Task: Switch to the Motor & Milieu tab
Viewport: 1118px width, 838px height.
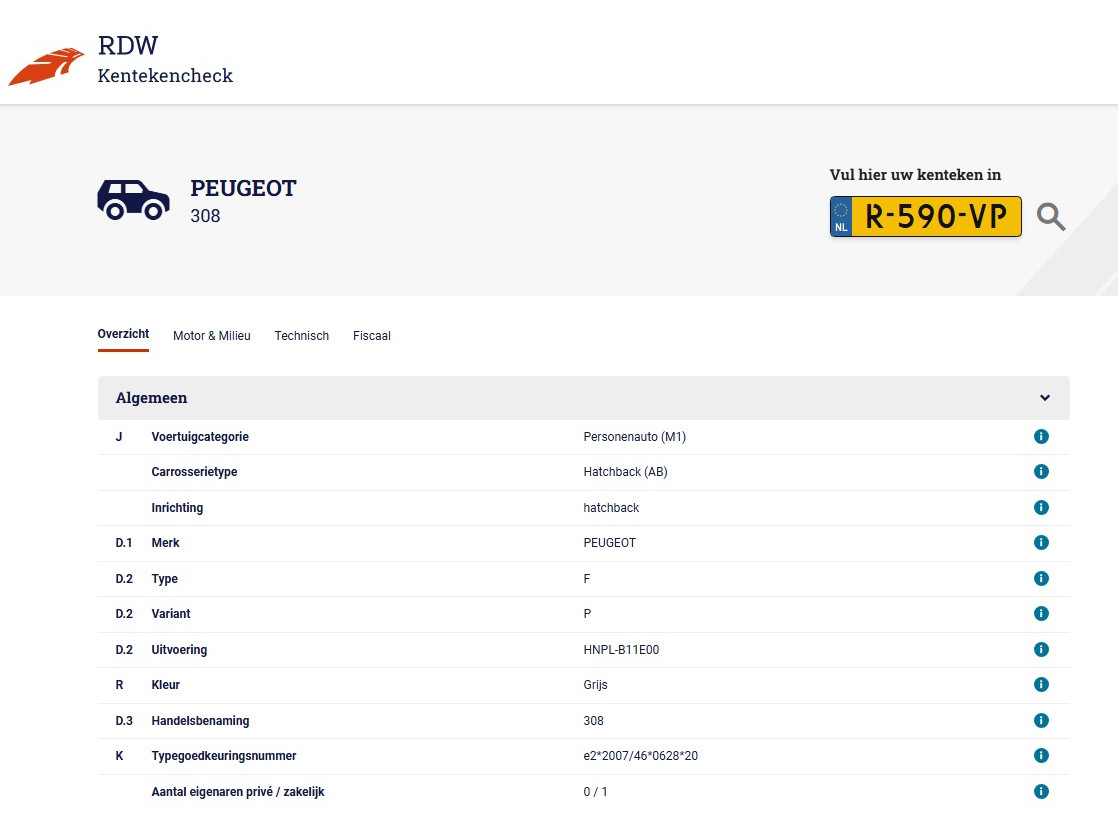Action: [212, 336]
